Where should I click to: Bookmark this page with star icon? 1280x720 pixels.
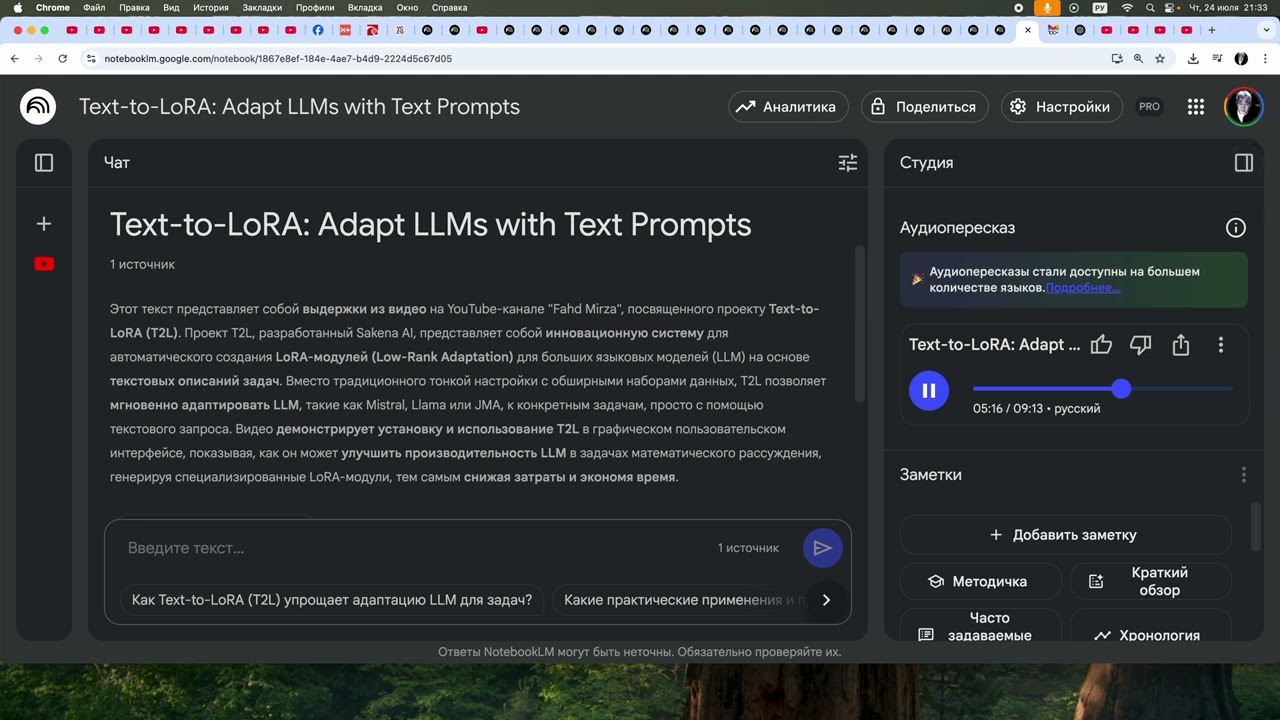click(x=1160, y=59)
